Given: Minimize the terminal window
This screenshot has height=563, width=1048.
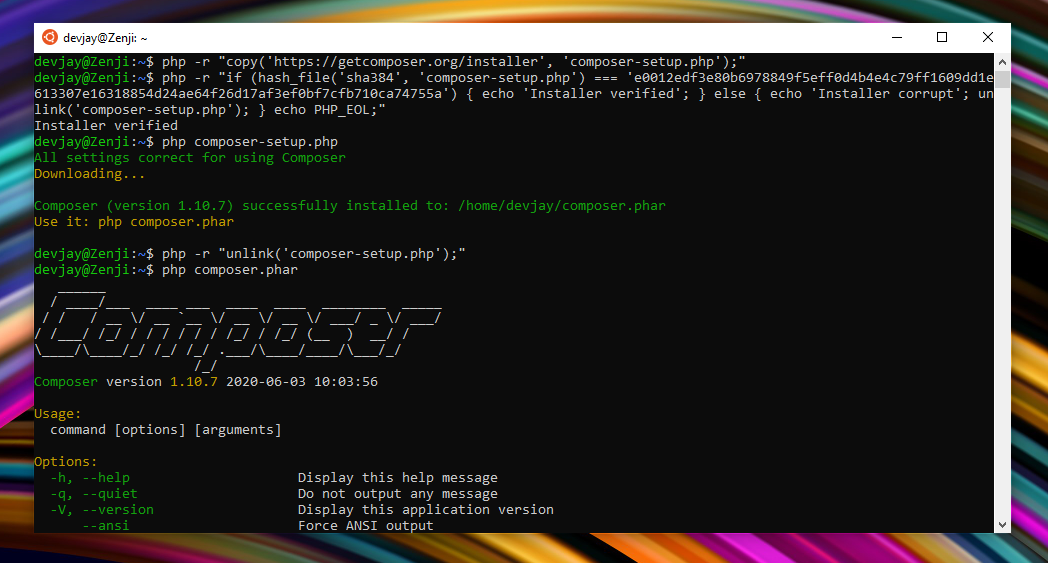Looking at the screenshot, I should pyautogui.click(x=897, y=37).
